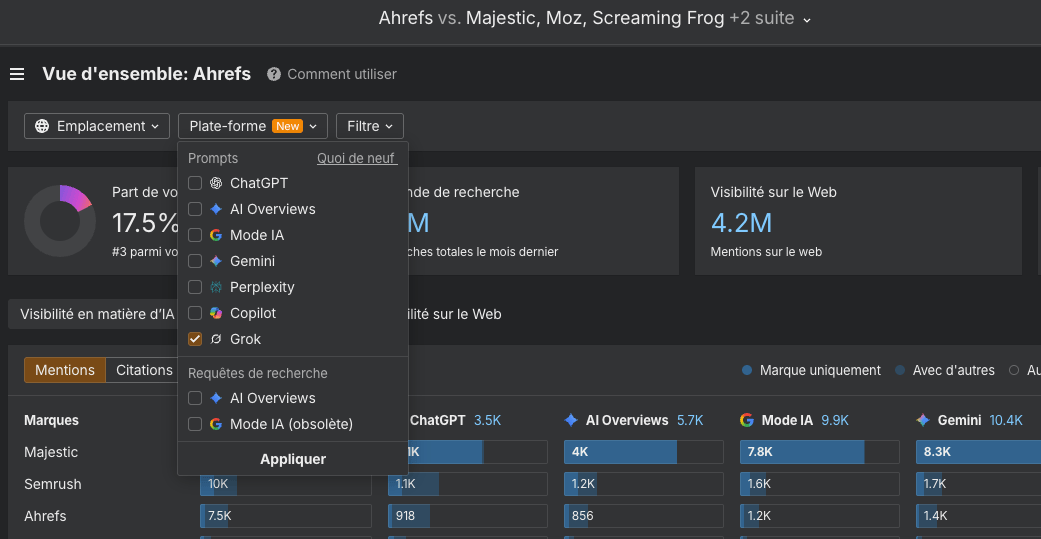Check AI Overviews under Requêtes de recherche

tap(195, 398)
